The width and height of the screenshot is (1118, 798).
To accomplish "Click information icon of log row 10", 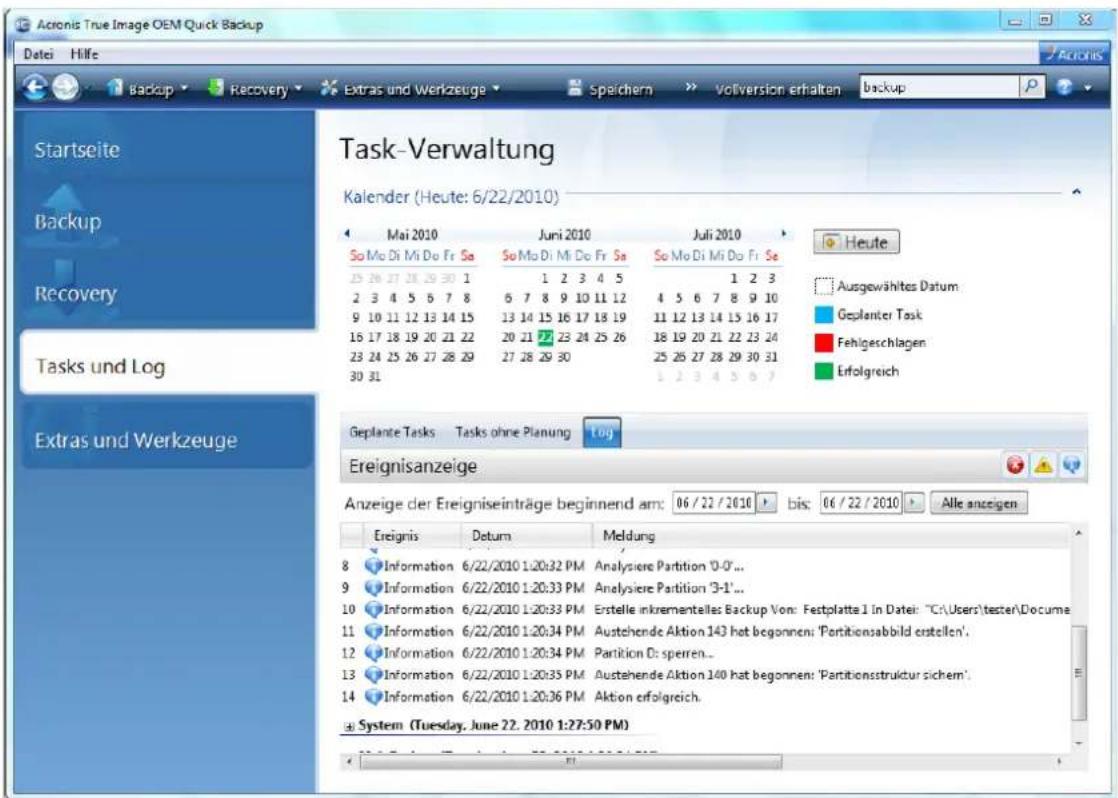I will (x=374, y=610).
